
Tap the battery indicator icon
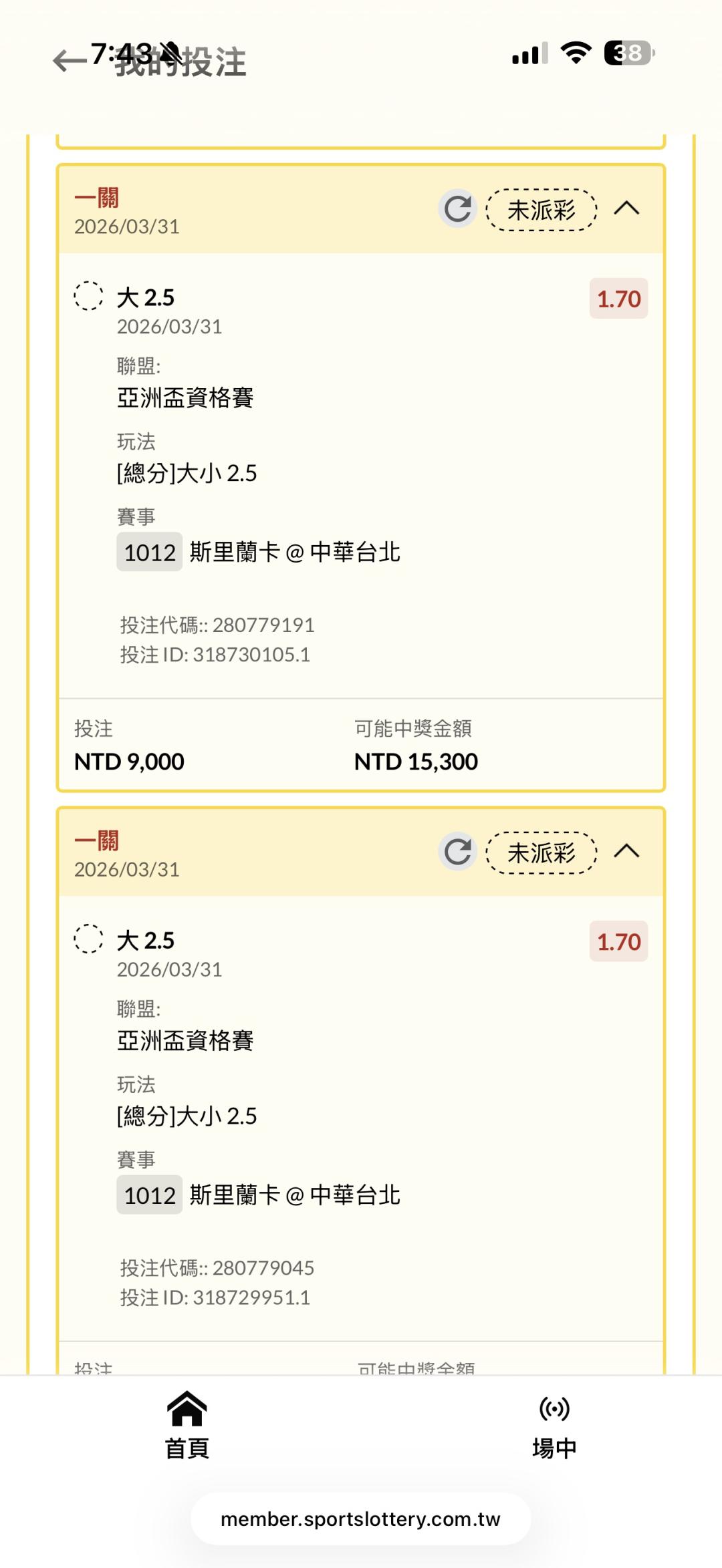click(x=629, y=53)
